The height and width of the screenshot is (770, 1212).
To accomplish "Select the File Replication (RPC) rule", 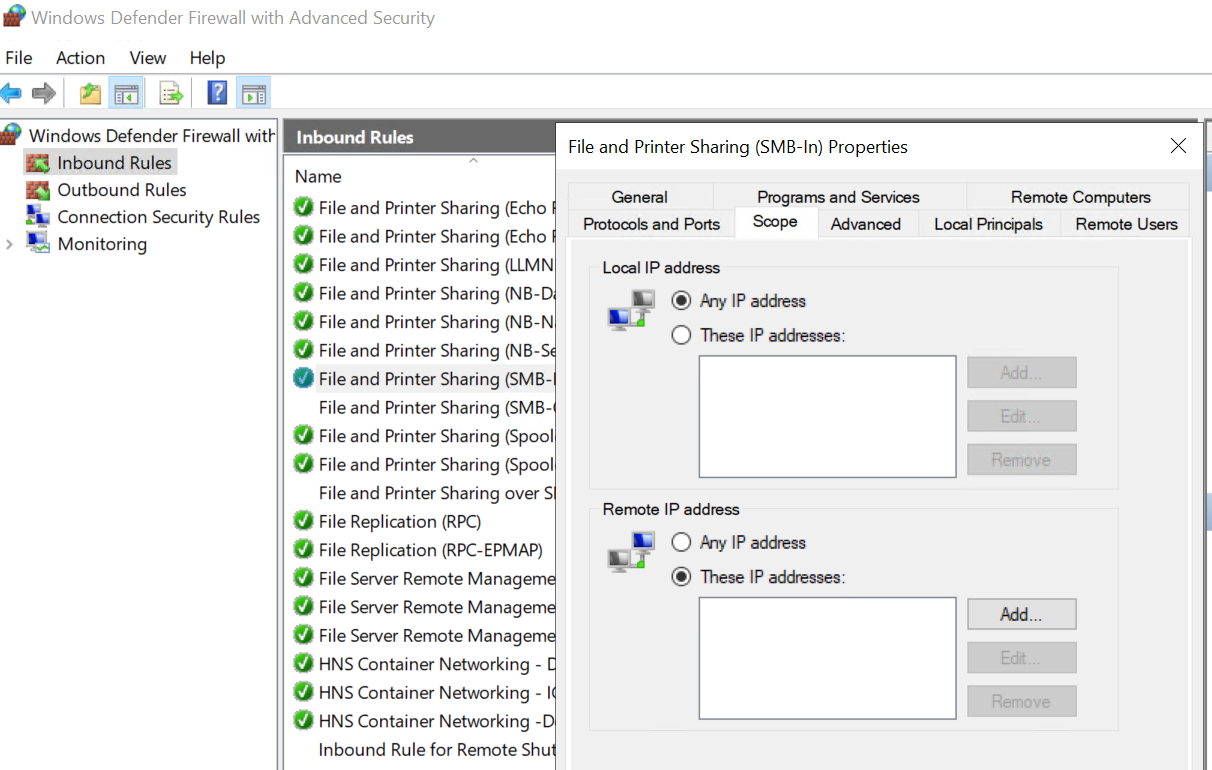I will click(x=400, y=521).
